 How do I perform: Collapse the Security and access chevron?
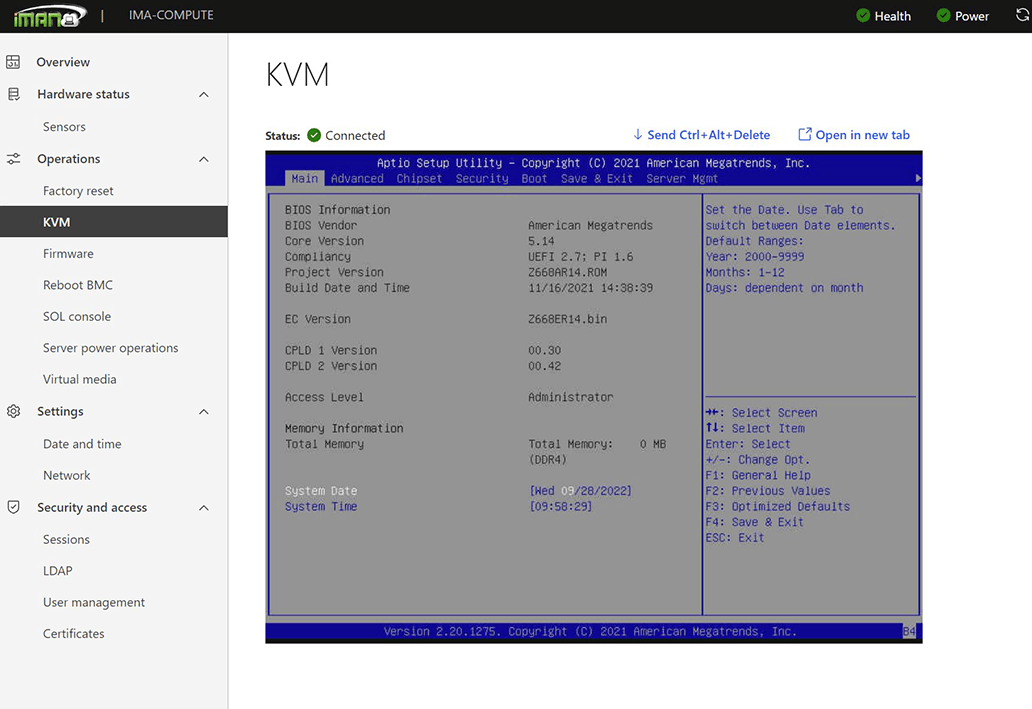click(x=204, y=508)
